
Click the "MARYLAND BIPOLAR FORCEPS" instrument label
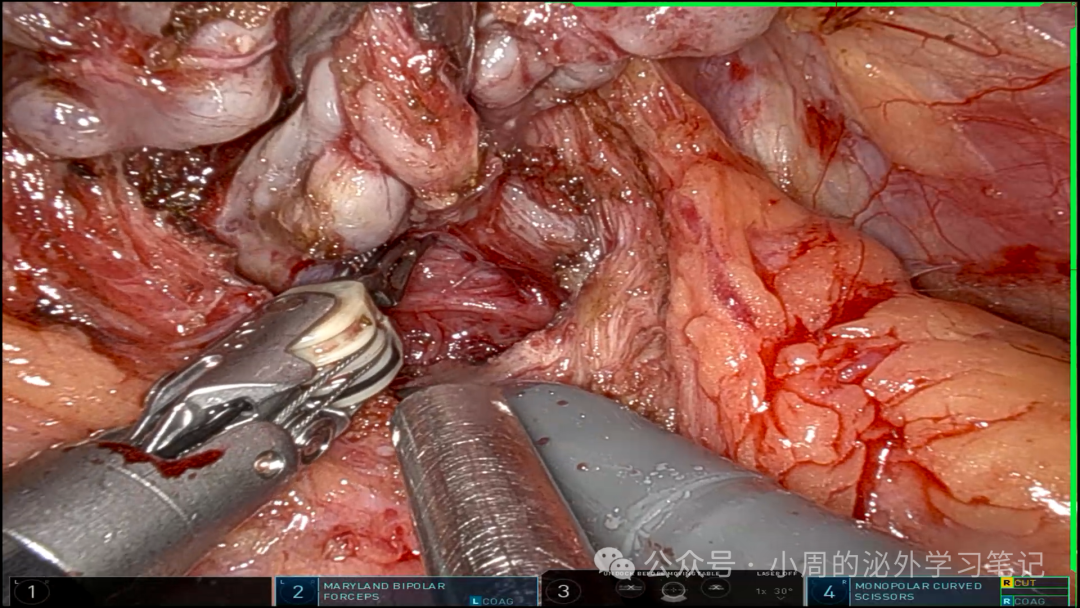coord(384,591)
